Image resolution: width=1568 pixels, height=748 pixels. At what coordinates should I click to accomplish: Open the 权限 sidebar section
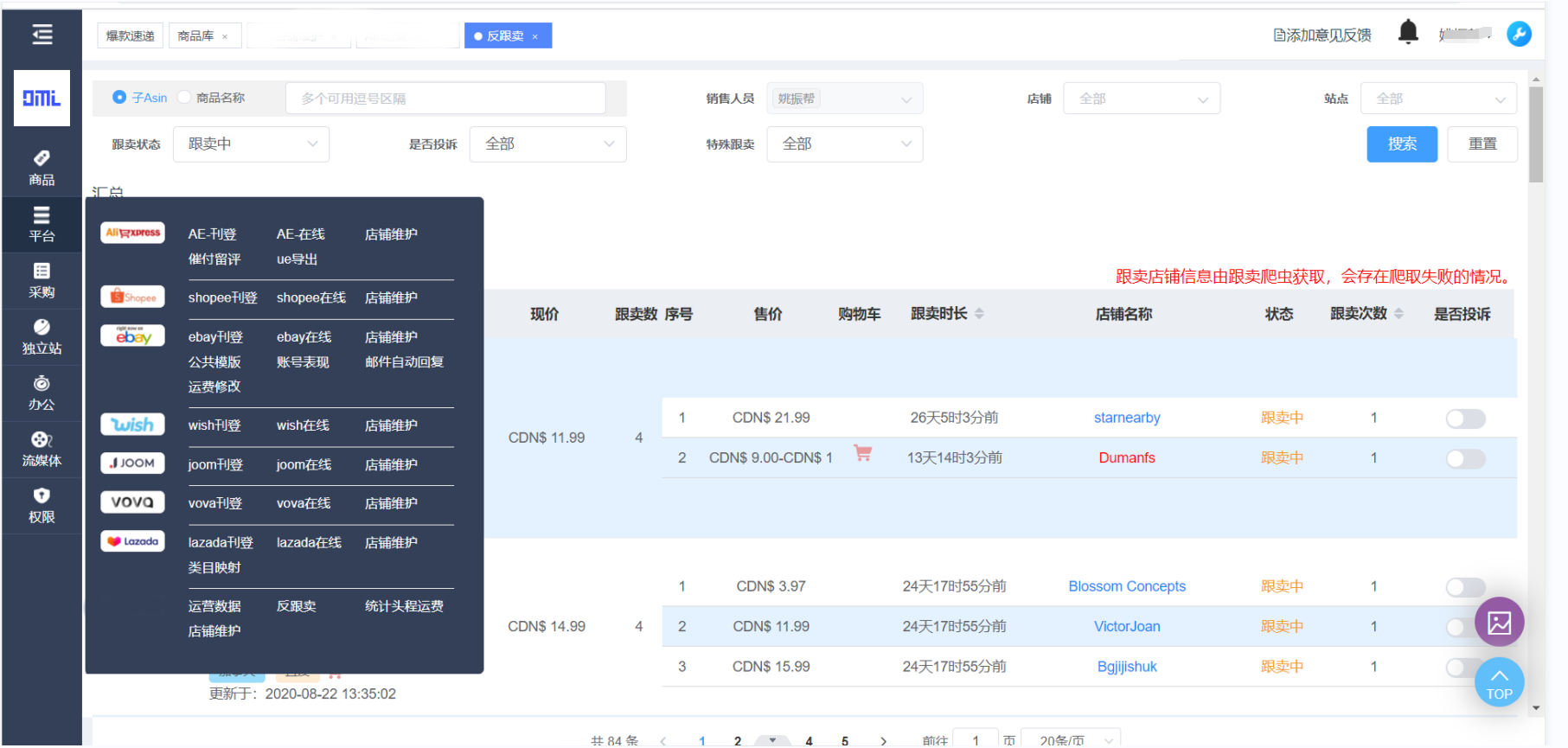coord(42,505)
